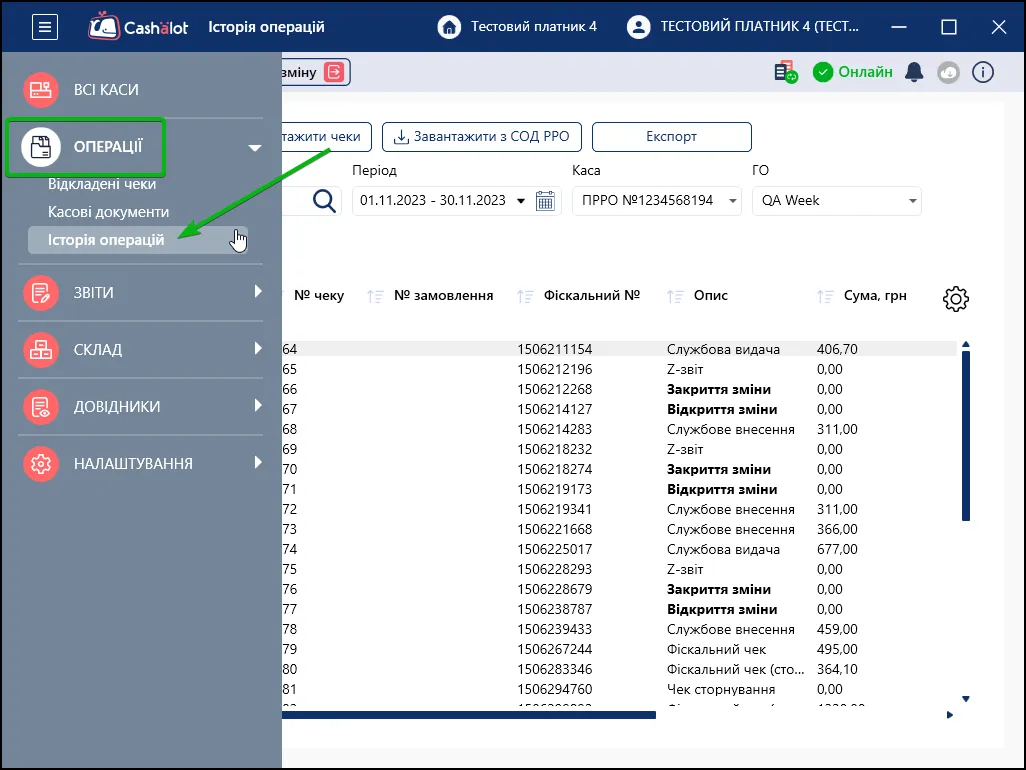Open the hamburger menu icon
The height and width of the screenshot is (770, 1026).
click(44, 27)
